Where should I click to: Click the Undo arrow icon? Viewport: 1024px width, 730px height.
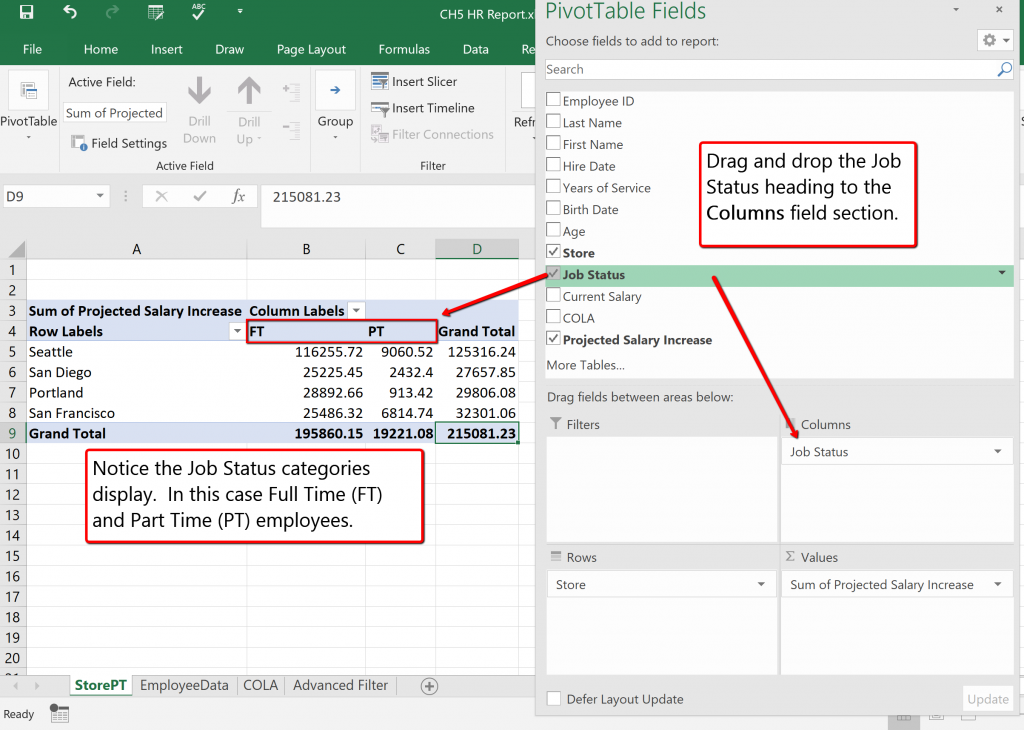pyautogui.click(x=69, y=13)
